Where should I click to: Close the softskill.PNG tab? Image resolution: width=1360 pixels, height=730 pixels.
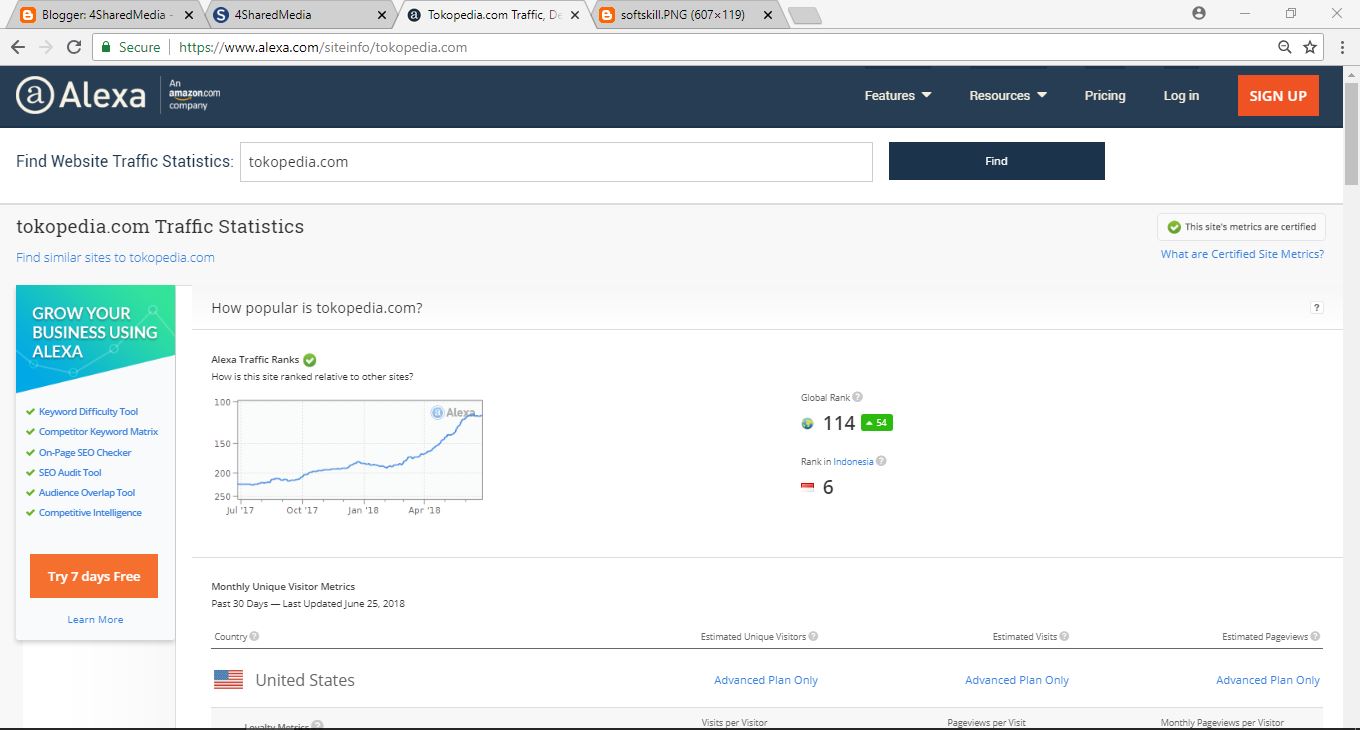(768, 15)
